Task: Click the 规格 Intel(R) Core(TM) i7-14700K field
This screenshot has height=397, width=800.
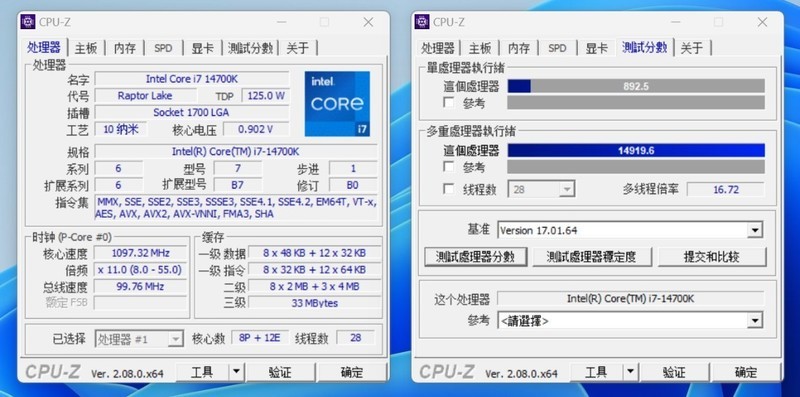Action: pyautogui.click(x=236, y=152)
